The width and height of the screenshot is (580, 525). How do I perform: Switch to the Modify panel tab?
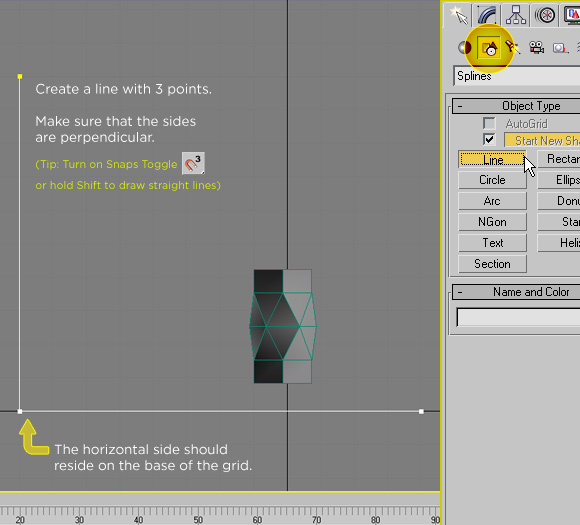(x=486, y=15)
